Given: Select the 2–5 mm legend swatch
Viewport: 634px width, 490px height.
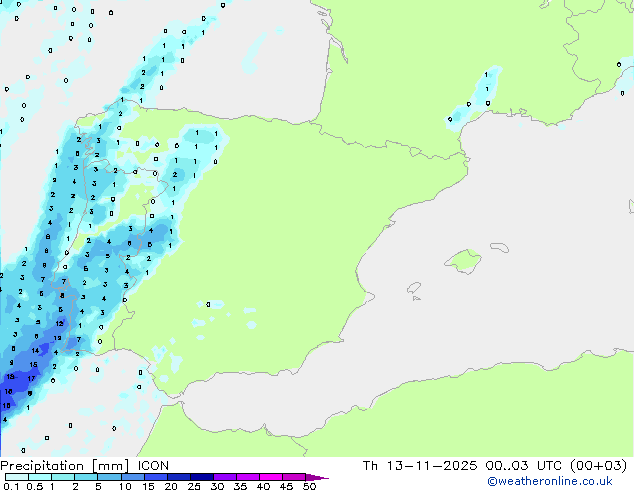Looking at the screenshot, I should 86,477.
